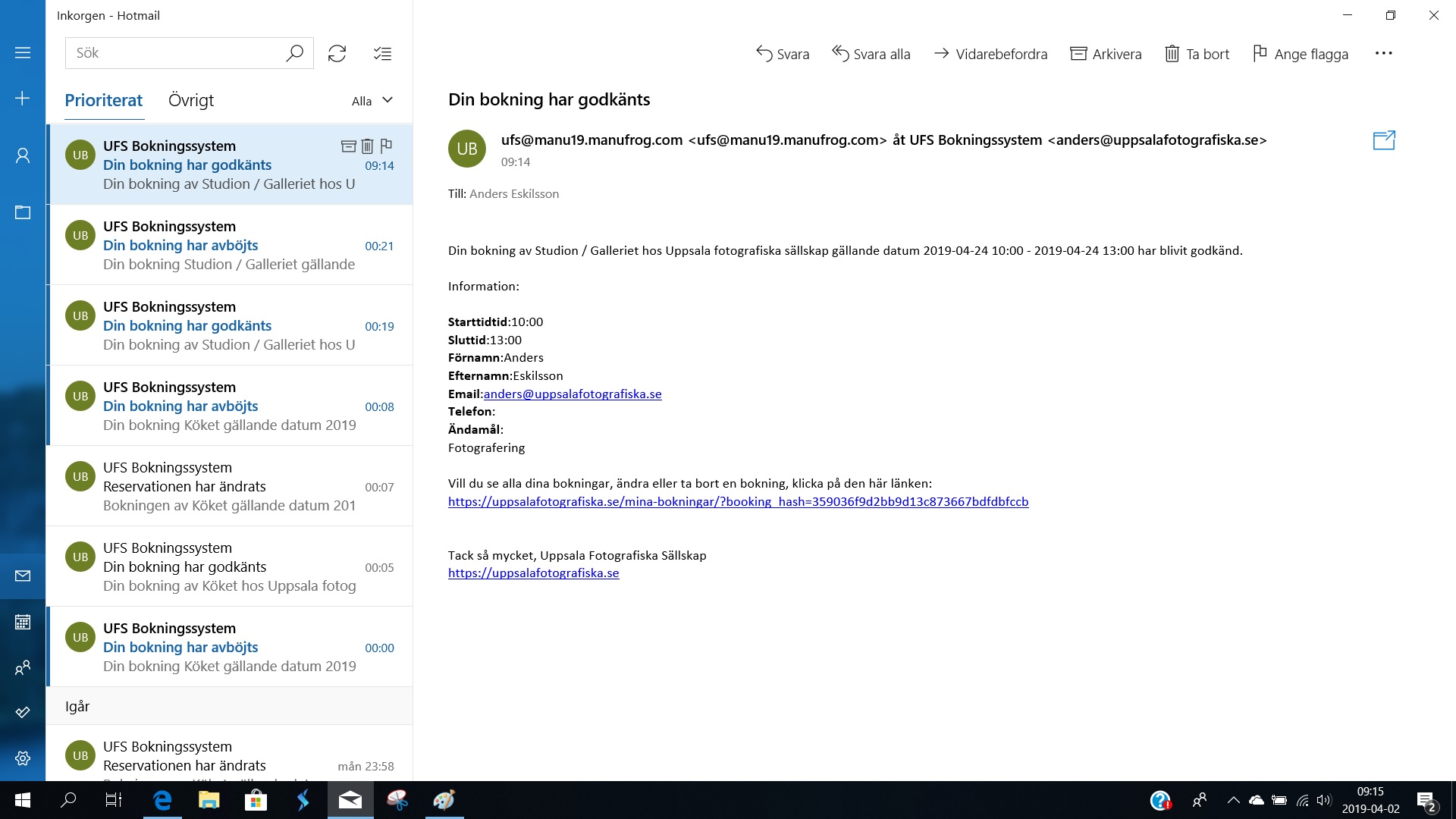Set flag with Ange flagga
Screen dimensions: 1456x819
(1300, 54)
